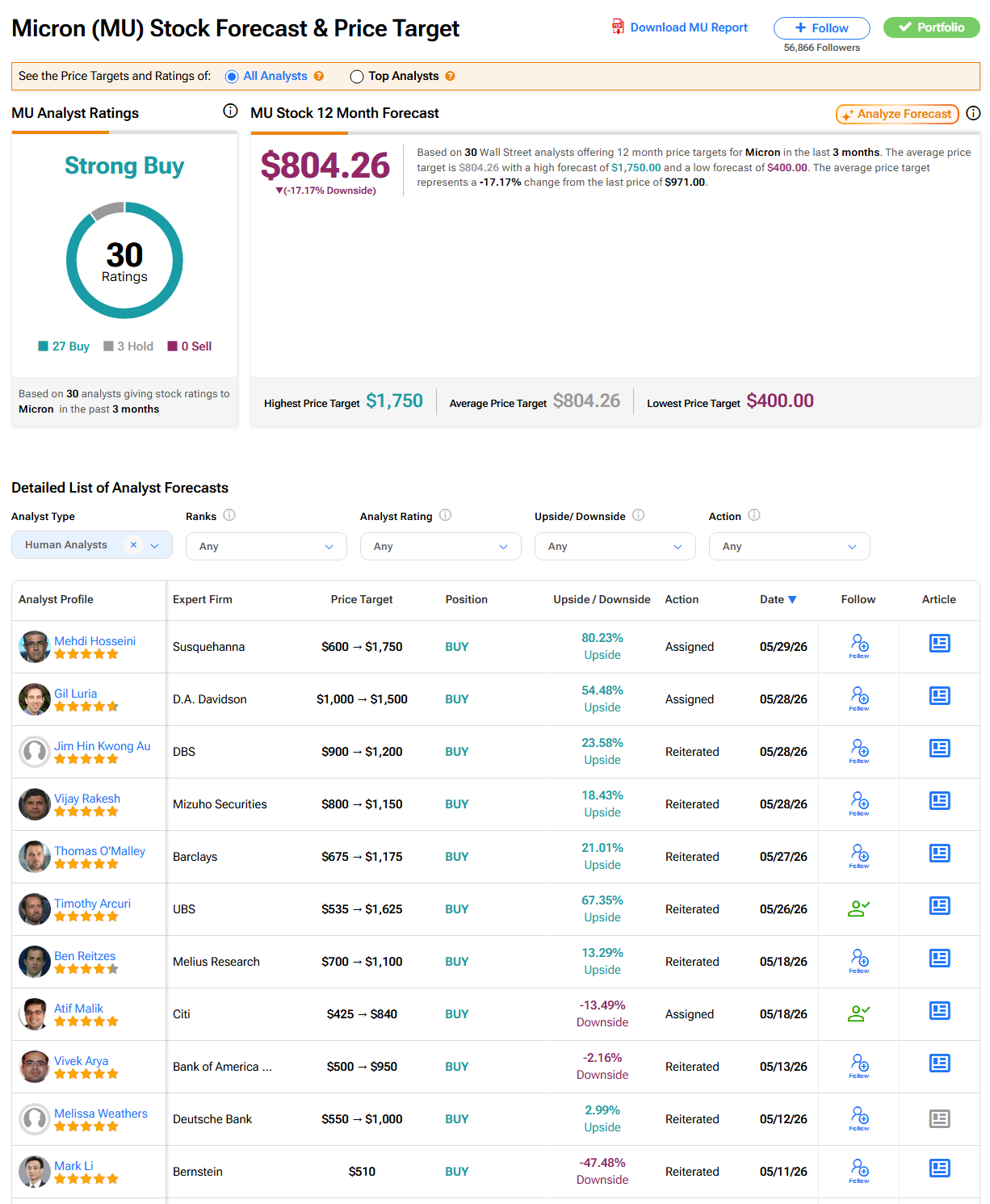
Task: Click the Analyze Forecast button
Action: 897,114
